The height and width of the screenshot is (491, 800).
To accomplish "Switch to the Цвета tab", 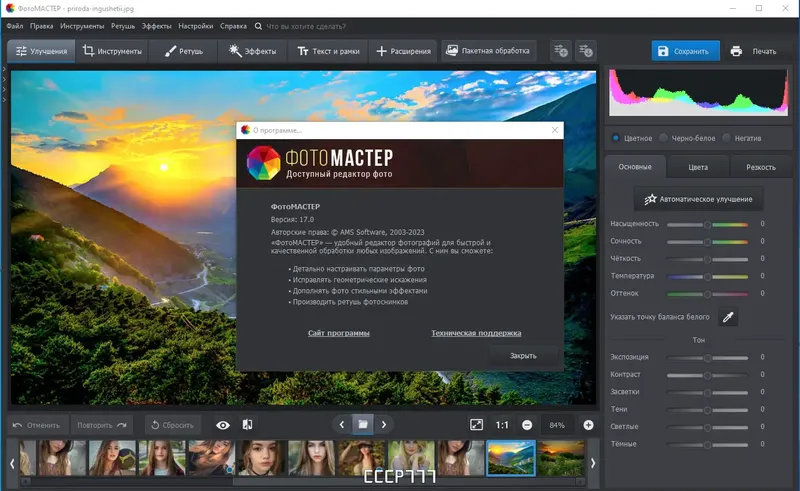I will (x=698, y=167).
